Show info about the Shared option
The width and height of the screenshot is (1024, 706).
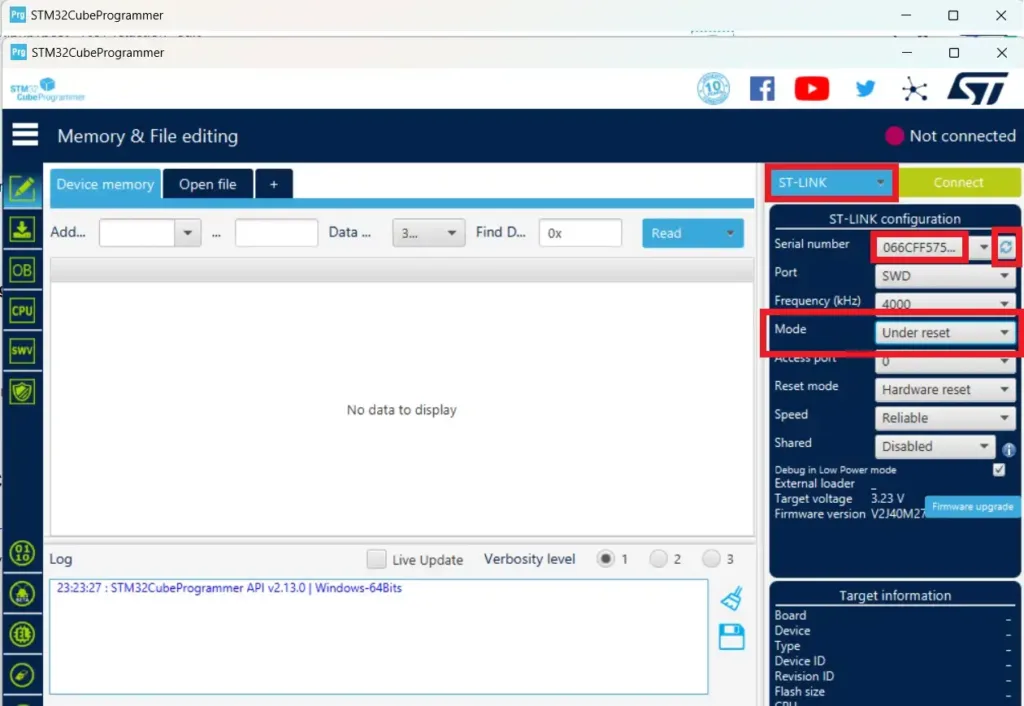(x=1008, y=449)
